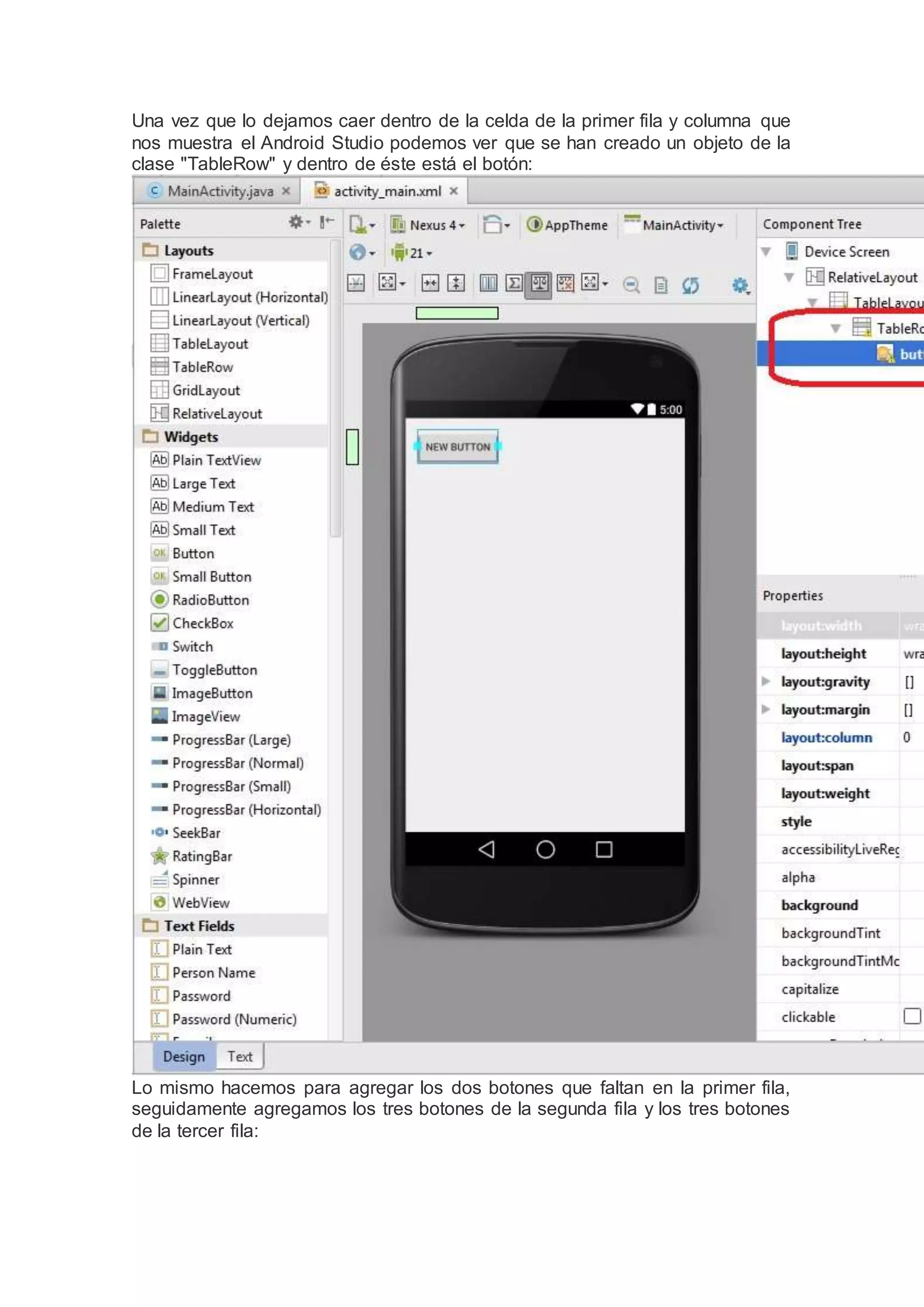Collapse the Device Screen tree node
This screenshot has width=924, height=1307.
click(x=766, y=252)
